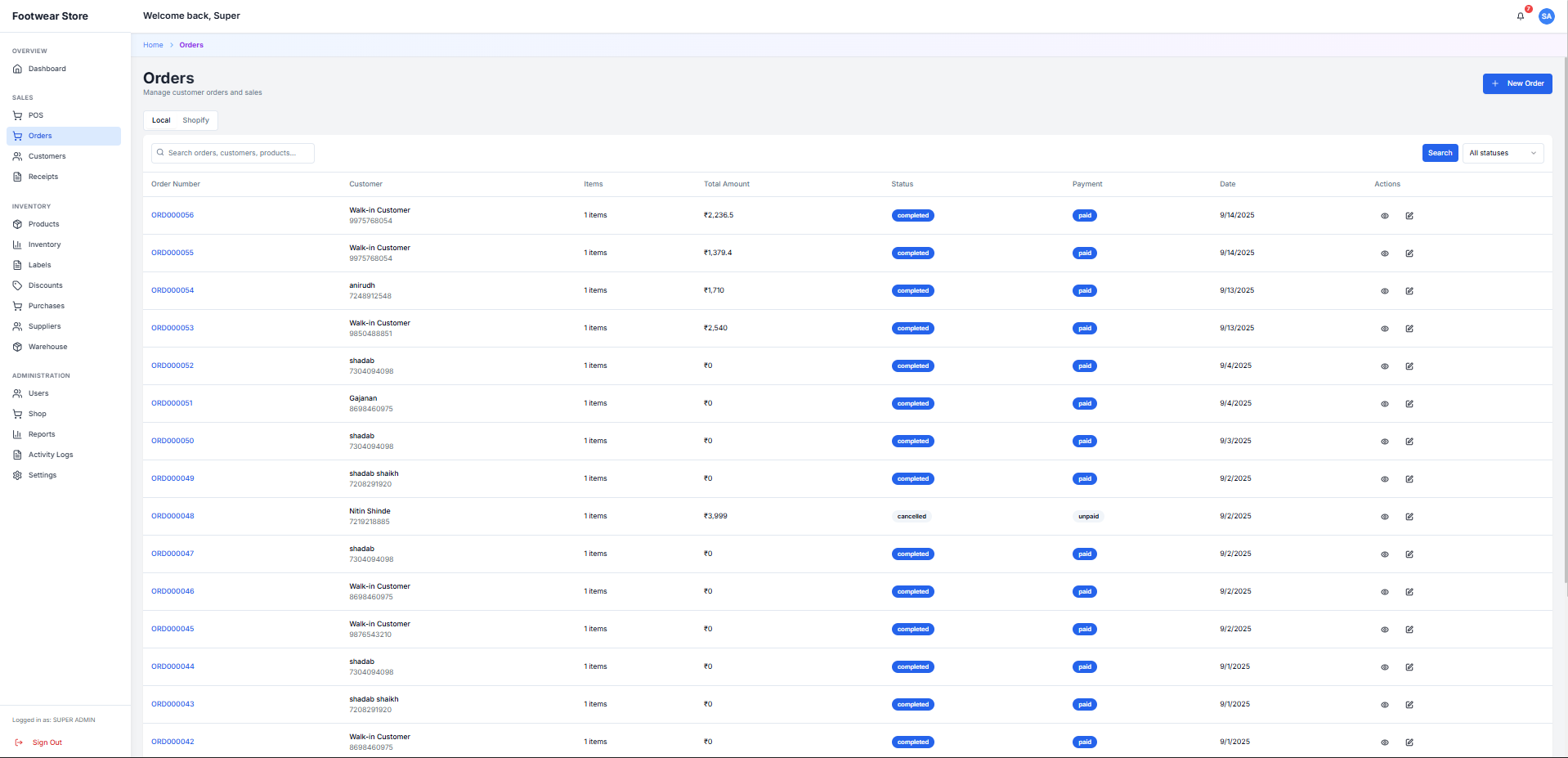Edit order ORD000053 pencil icon
Image resolution: width=1568 pixels, height=758 pixels.
click(x=1409, y=329)
